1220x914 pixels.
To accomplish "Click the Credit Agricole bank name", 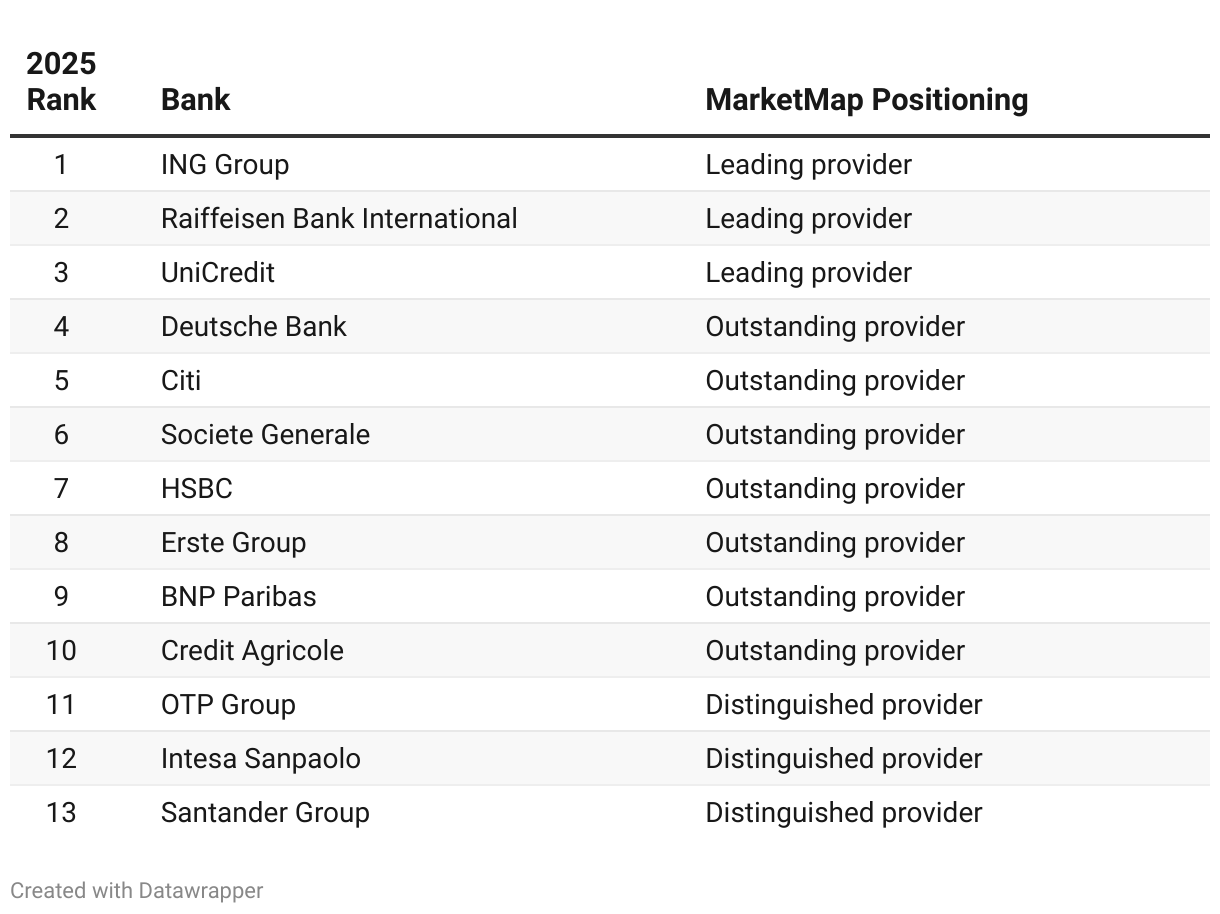I will click(x=252, y=651).
